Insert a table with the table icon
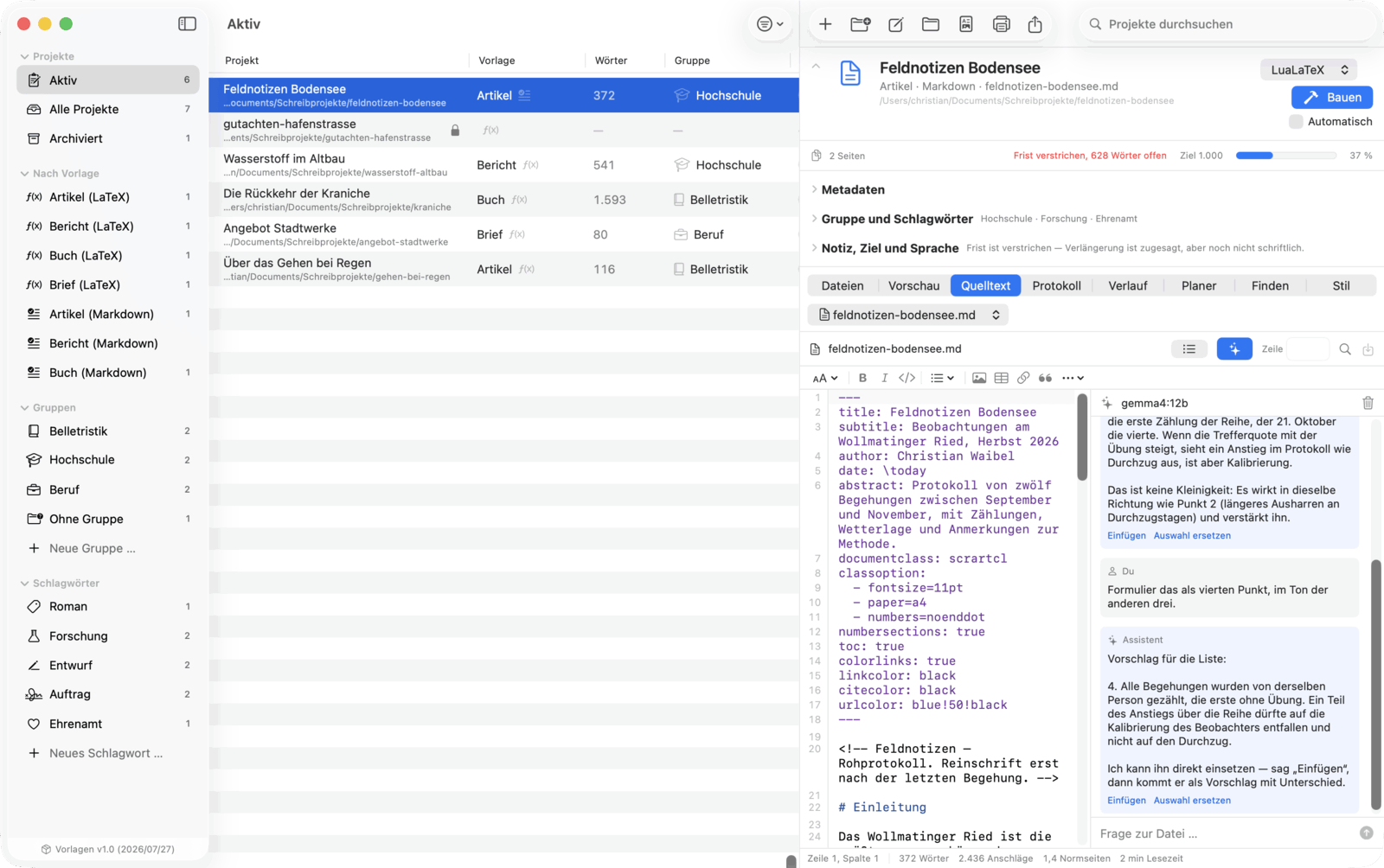Image resolution: width=1384 pixels, height=868 pixels. tap(1002, 378)
